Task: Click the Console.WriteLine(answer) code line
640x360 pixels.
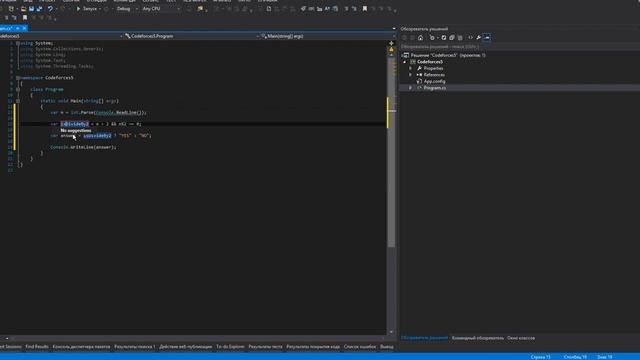Action: pyautogui.click(x=83, y=147)
